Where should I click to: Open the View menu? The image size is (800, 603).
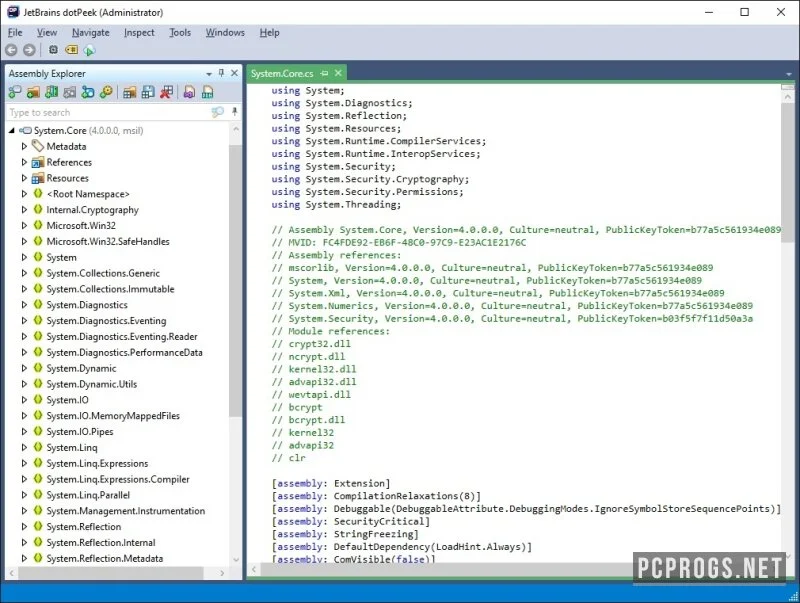point(46,33)
